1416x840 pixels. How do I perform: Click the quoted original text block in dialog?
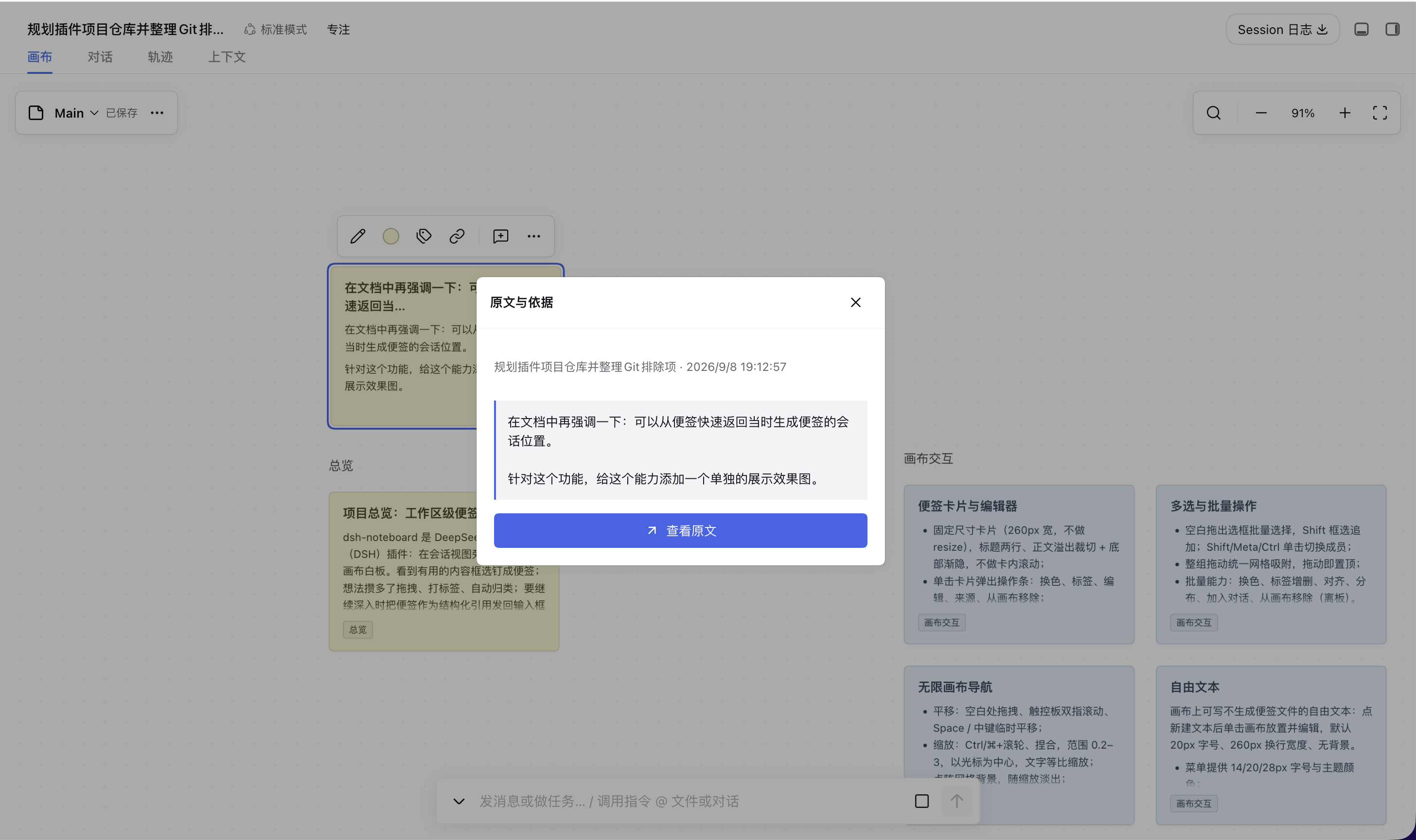tap(681, 450)
